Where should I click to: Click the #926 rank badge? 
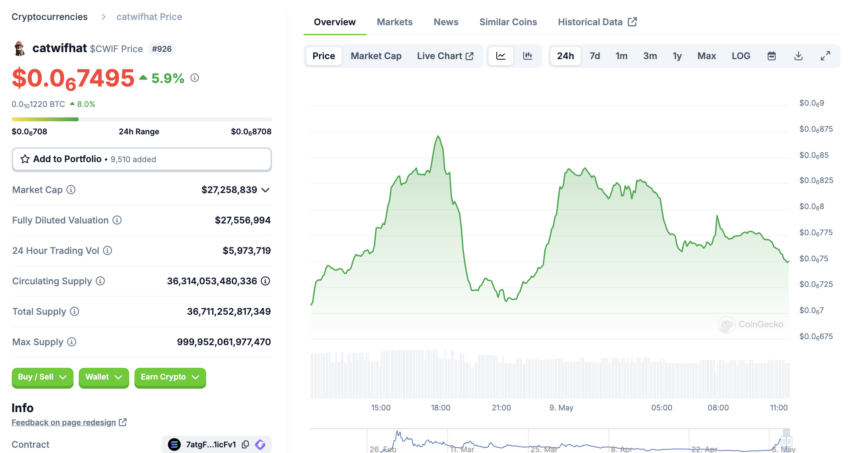point(162,49)
